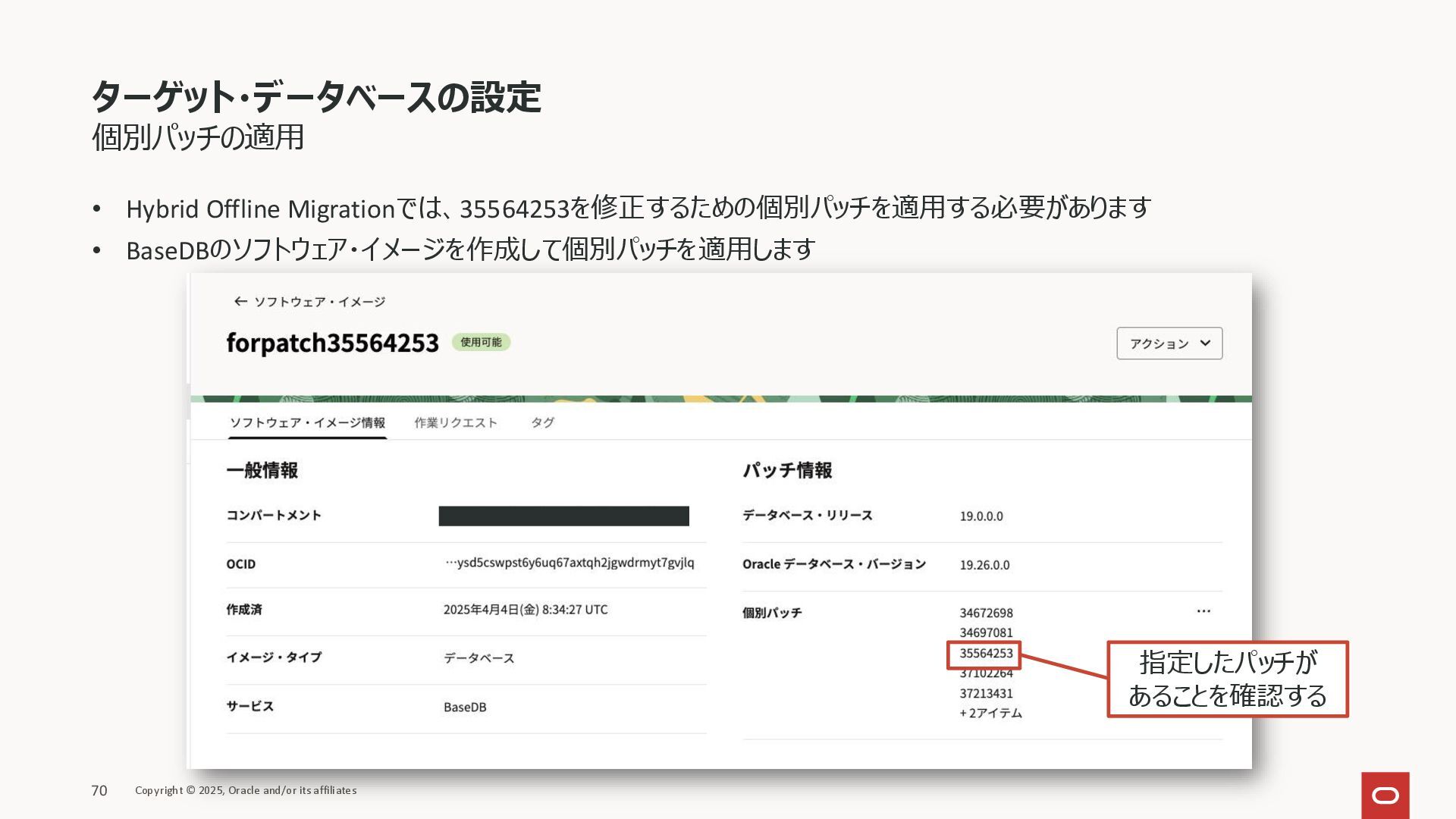The width and height of the screenshot is (1456, 819).
Task: Switch to the 作業リクエスト tab
Action: click(456, 422)
